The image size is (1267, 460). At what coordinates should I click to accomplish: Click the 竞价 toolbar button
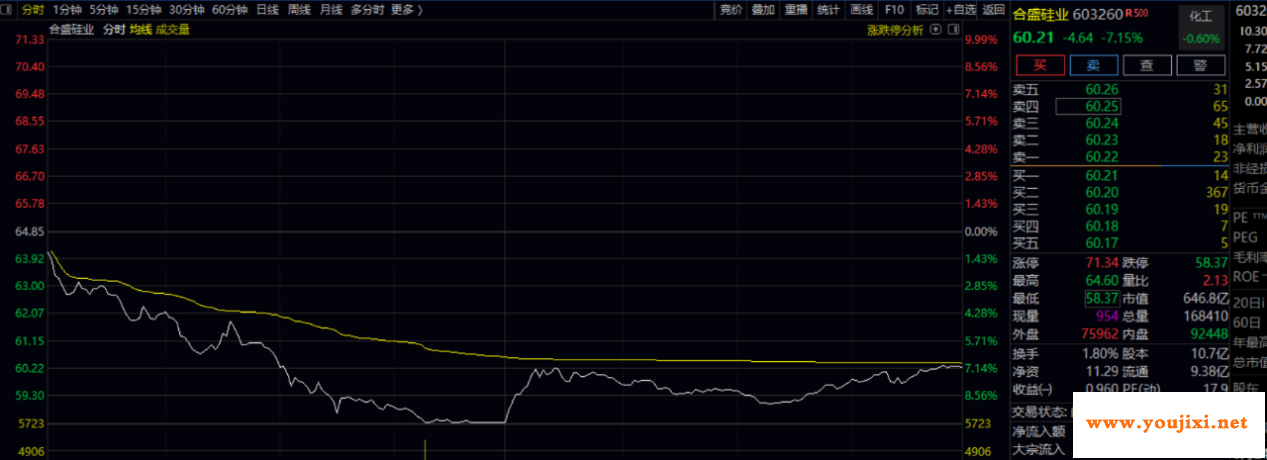tap(731, 9)
